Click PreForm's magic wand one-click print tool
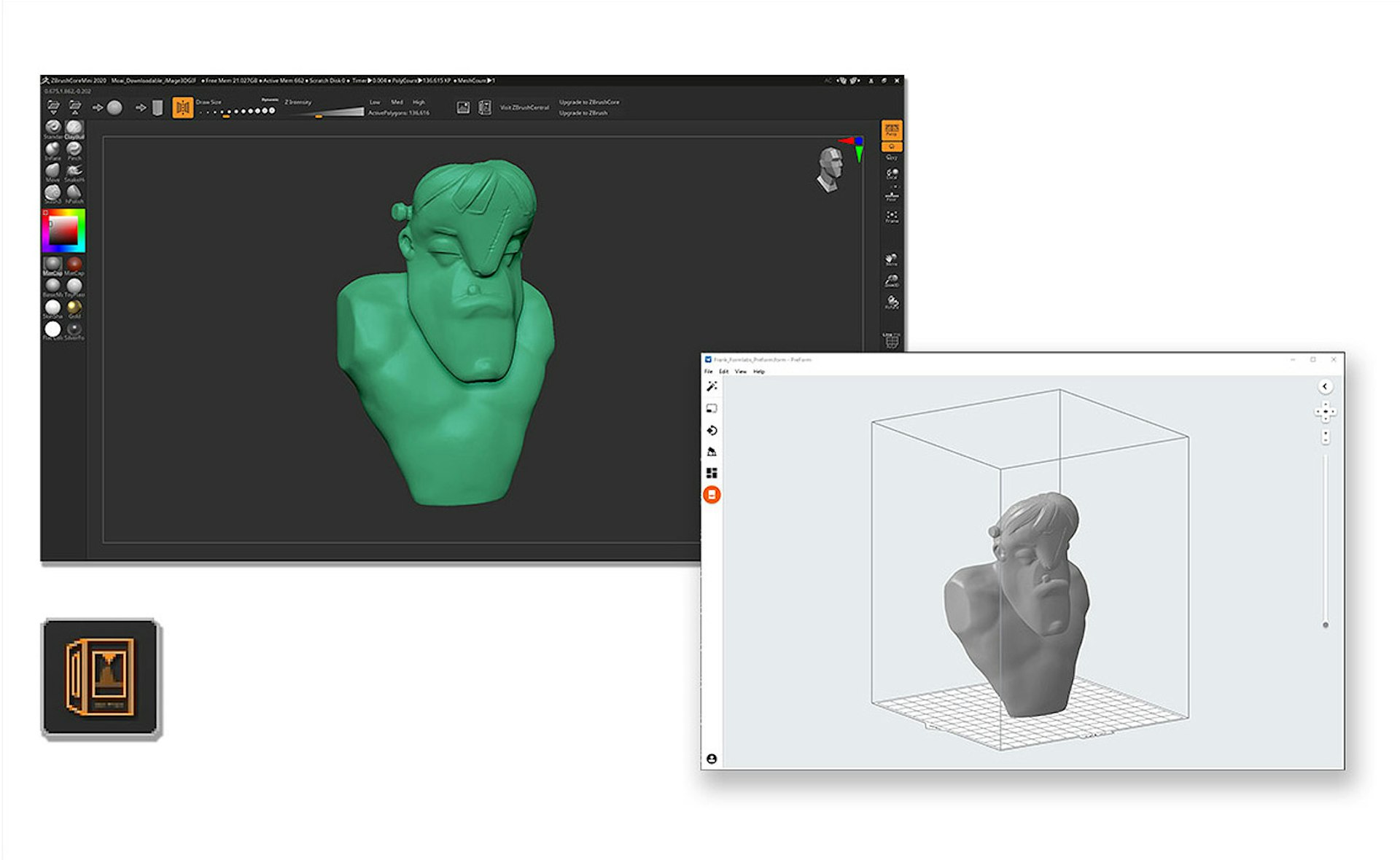This screenshot has width=1400, height=860. pyautogui.click(x=712, y=386)
